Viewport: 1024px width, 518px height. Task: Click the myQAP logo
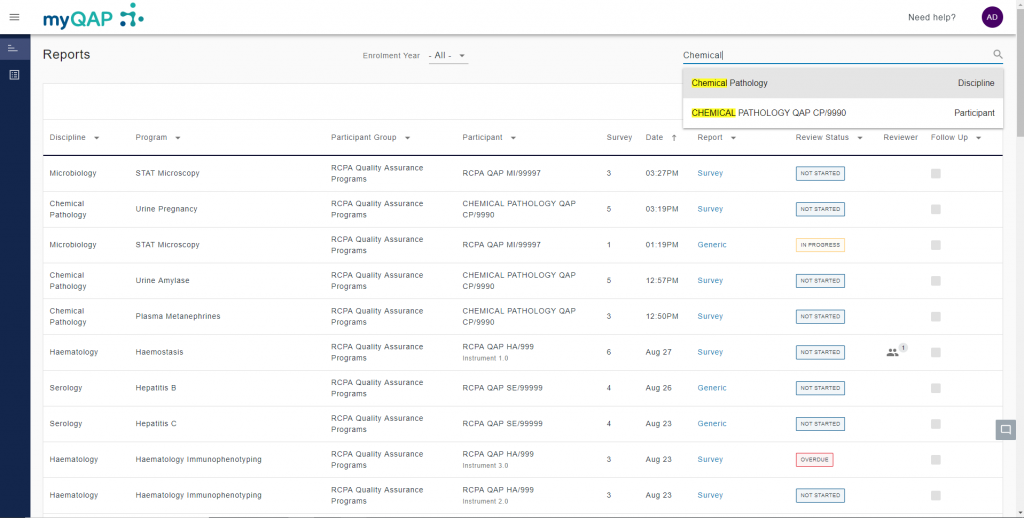[93, 16]
